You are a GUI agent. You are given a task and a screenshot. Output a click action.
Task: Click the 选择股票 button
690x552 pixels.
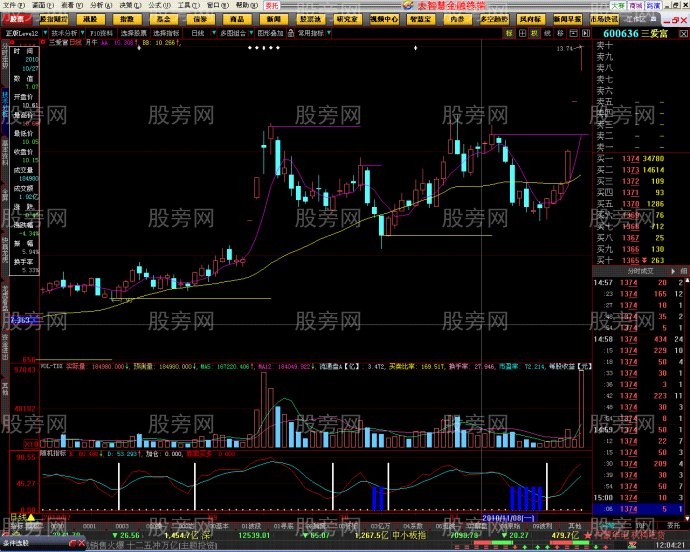pyautogui.click(x=134, y=33)
